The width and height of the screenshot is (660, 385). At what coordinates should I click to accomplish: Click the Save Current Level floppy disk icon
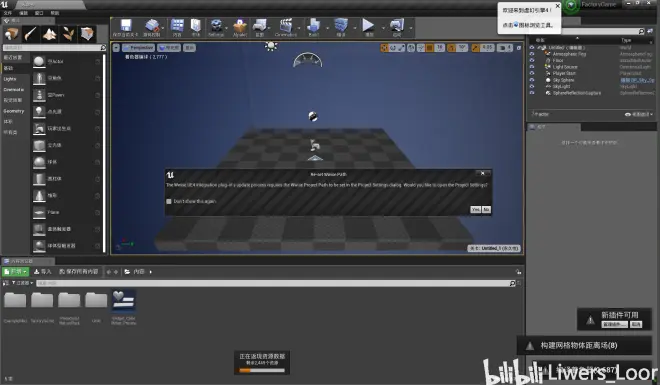pyautogui.click(x=125, y=25)
